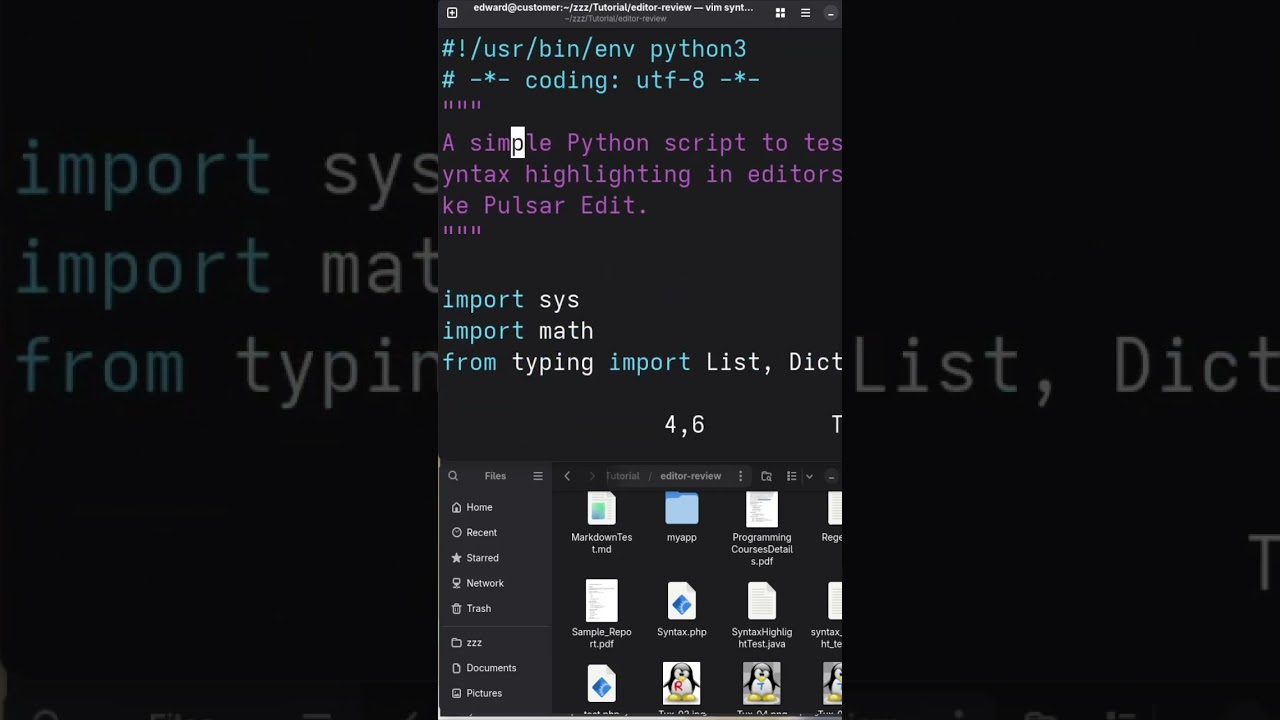Click the search icon in Files

pos(453,476)
